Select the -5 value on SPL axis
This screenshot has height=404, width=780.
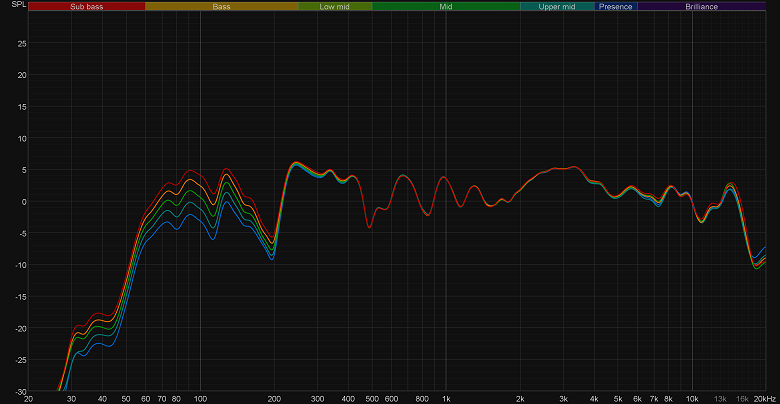(x=23, y=233)
